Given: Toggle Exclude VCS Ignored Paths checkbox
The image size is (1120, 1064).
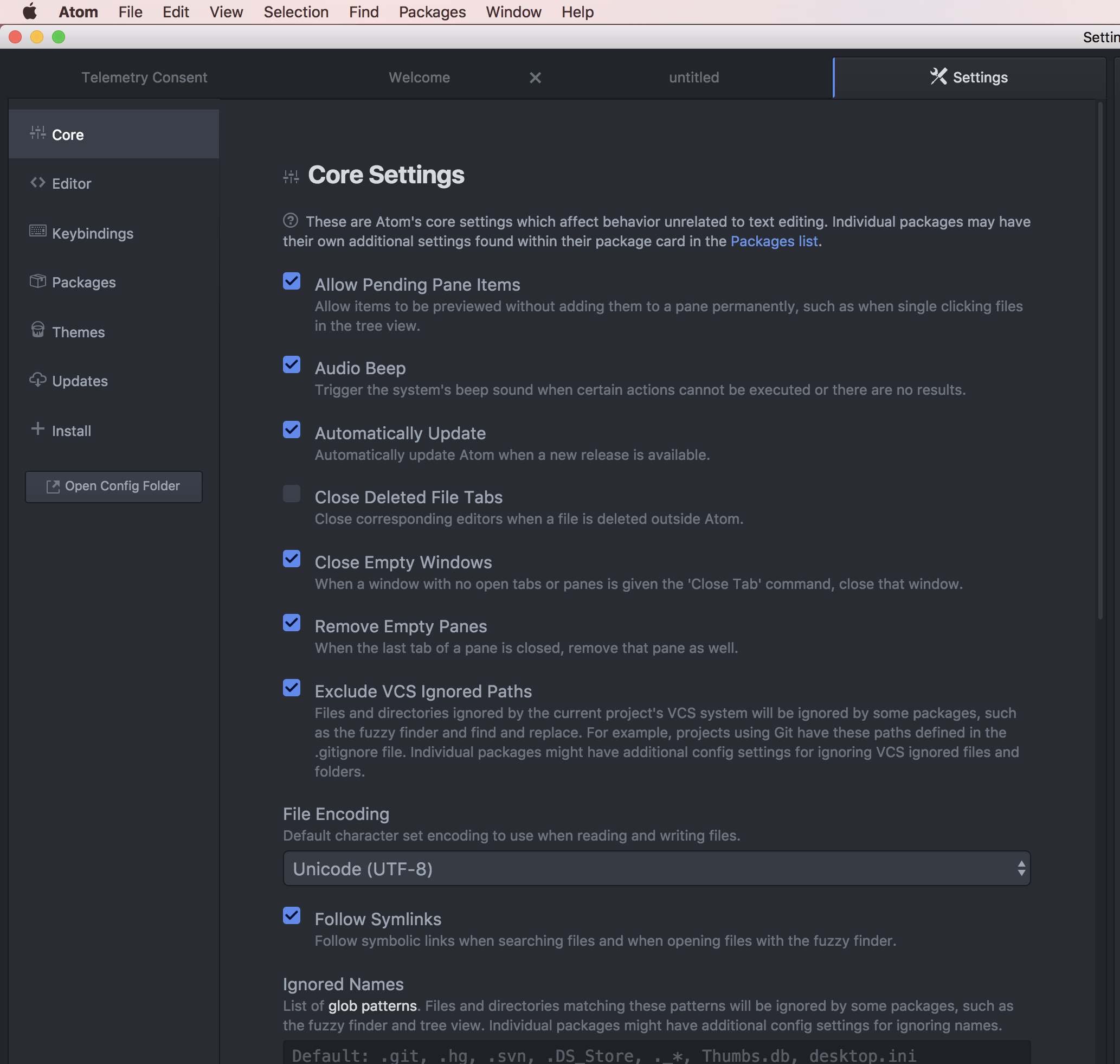Looking at the screenshot, I should point(292,689).
